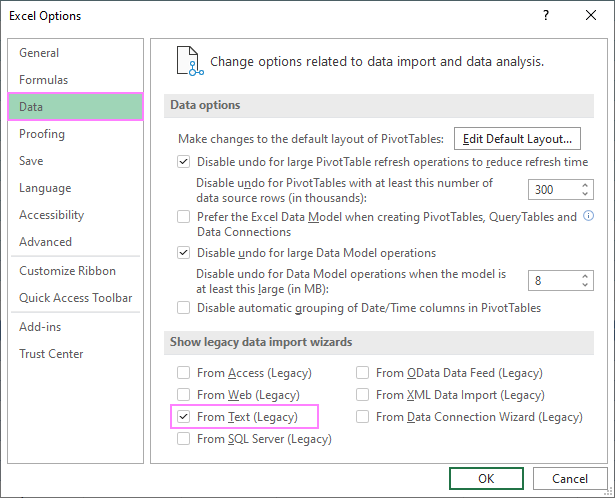Enable Prefer the Excel Data Model option
Viewport: 615px width, 498px height.
pos(184,216)
